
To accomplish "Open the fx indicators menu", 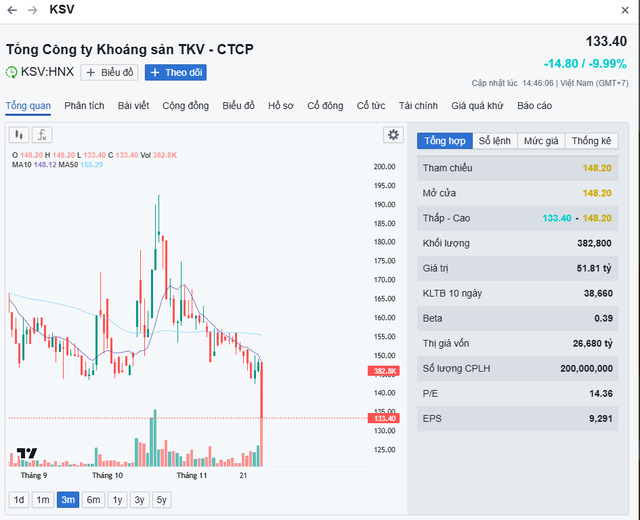I will [x=42, y=135].
